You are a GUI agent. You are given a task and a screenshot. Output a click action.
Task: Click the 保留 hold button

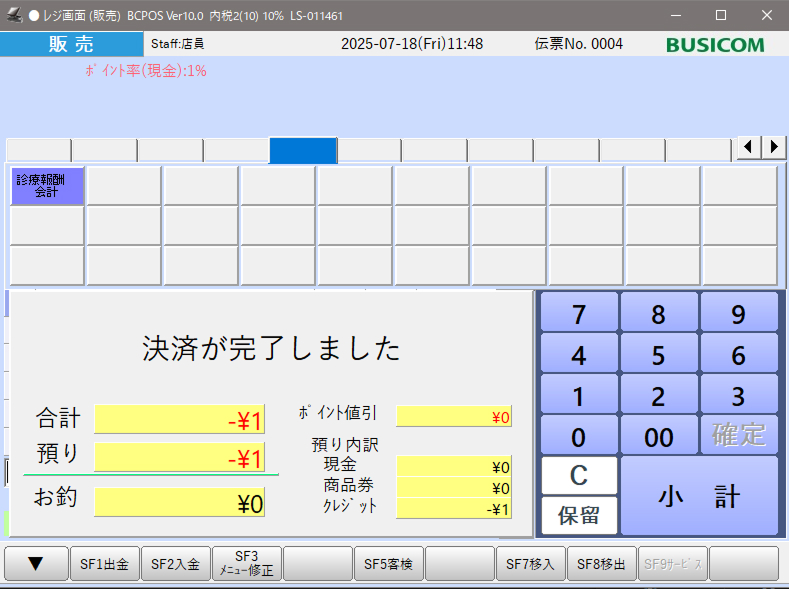(x=579, y=515)
